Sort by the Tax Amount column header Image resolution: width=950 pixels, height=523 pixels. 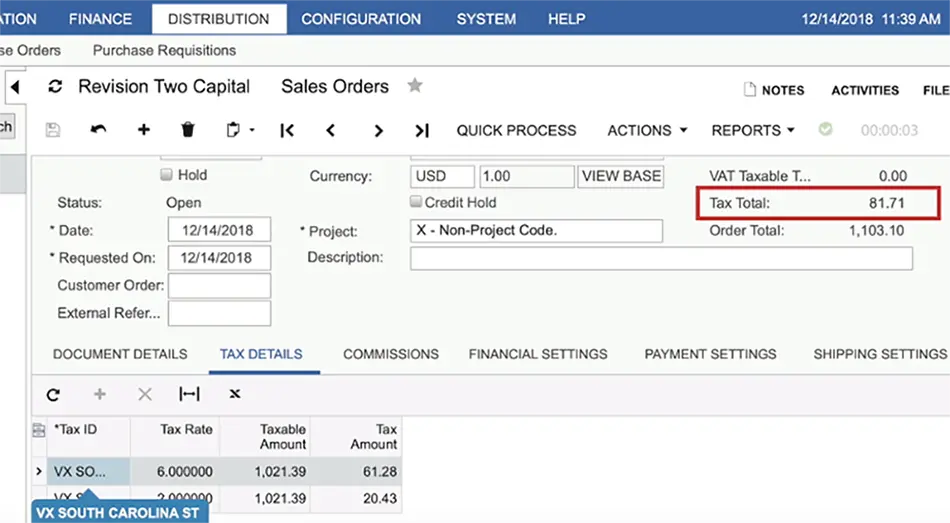(x=356, y=436)
